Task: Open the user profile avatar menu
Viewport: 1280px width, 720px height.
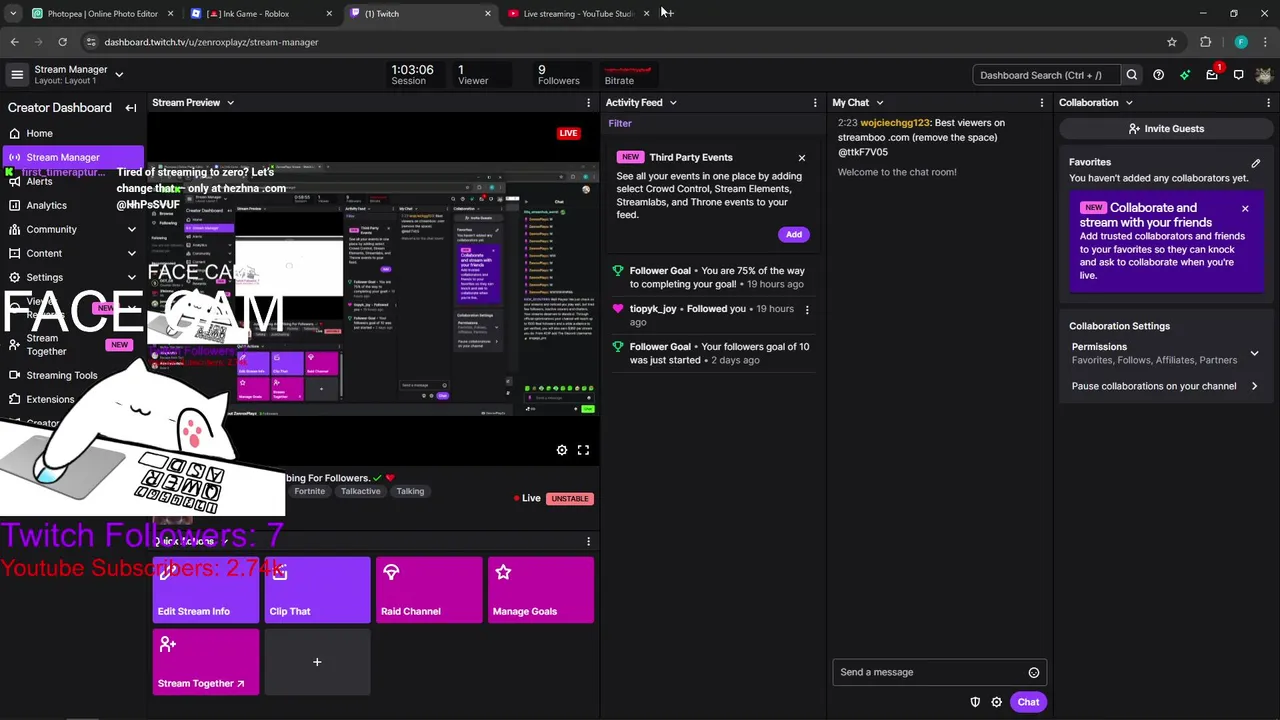Action: click(x=1264, y=75)
